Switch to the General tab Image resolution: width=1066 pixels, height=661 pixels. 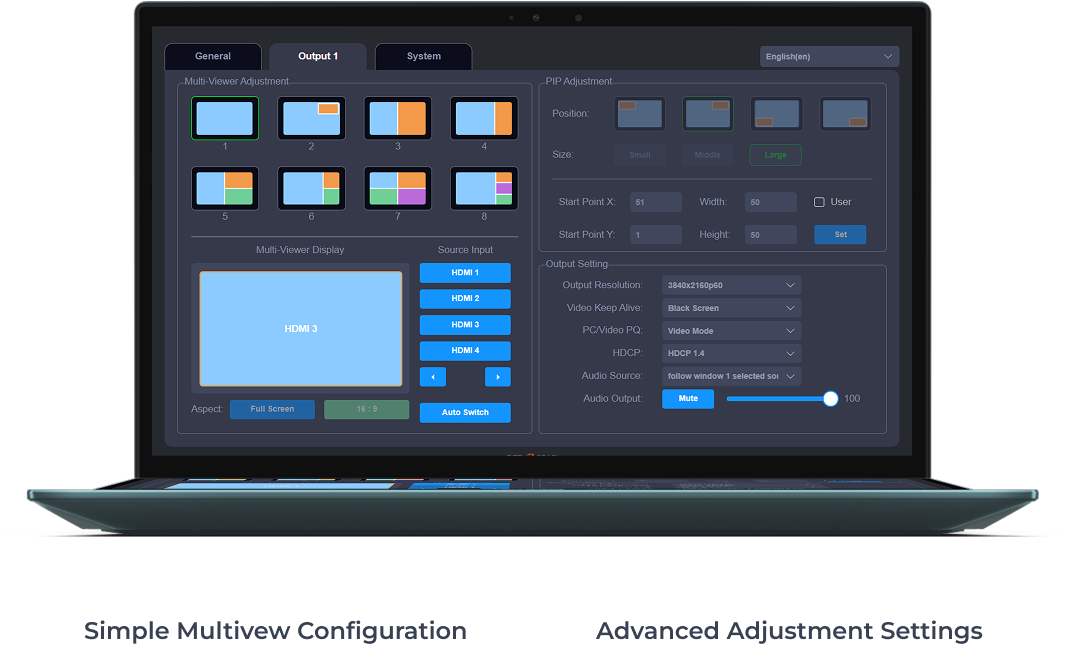point(213,57)
